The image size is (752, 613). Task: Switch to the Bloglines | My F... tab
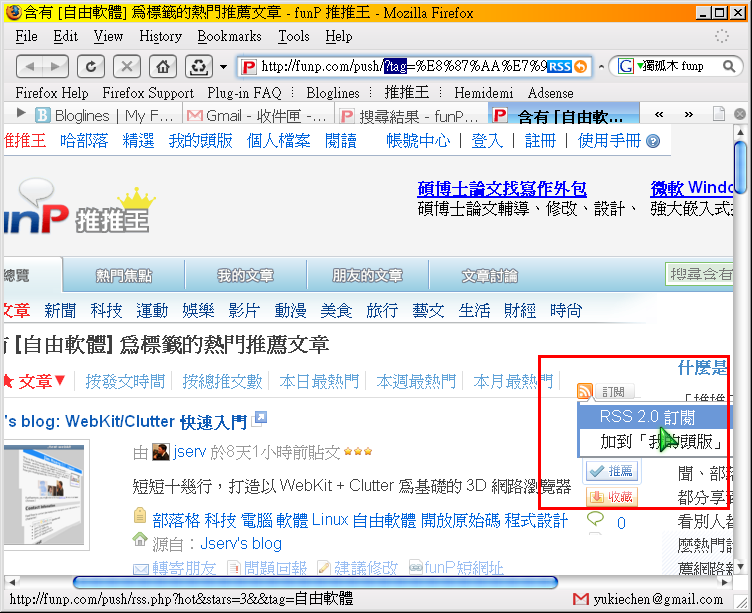click(105, 116)
